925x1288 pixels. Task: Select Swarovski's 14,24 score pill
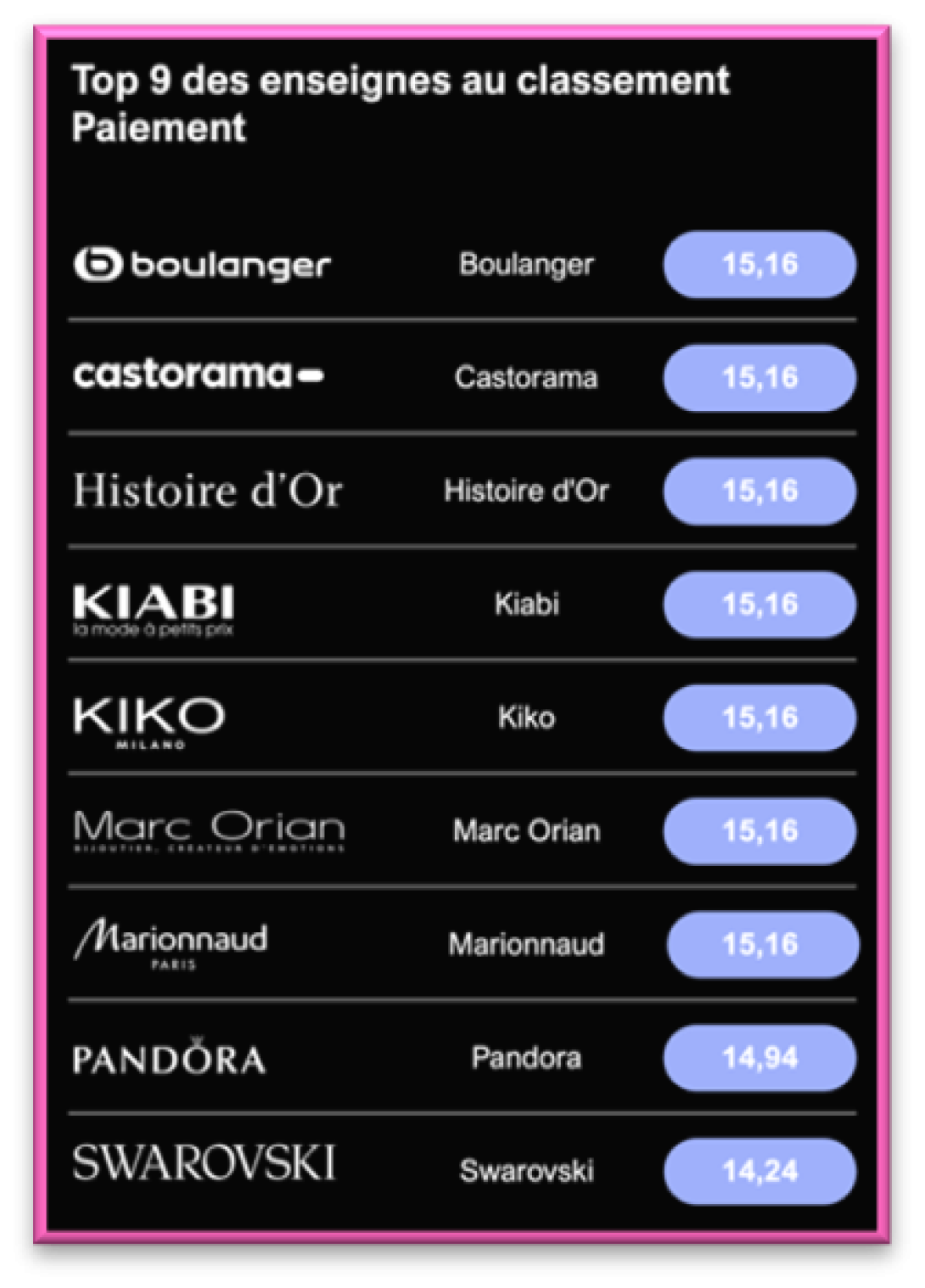(760, 1172)
